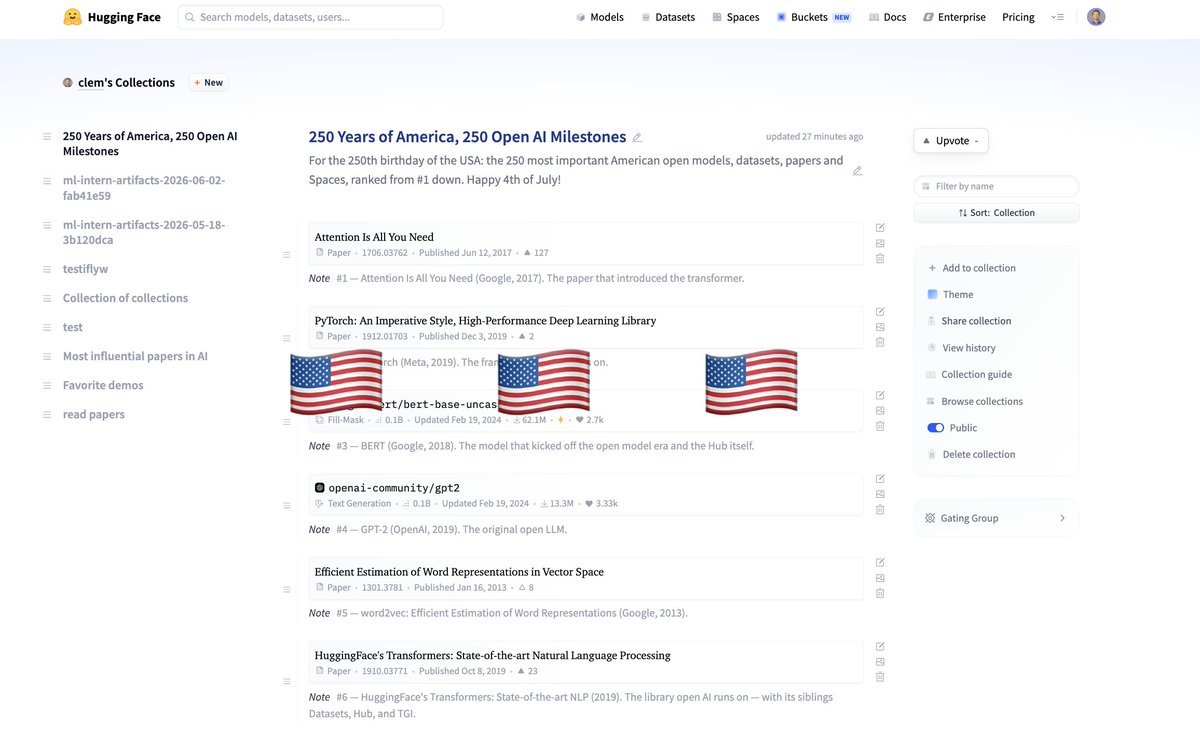Open the Datasets nav item
Viewport: 1200px width, 737px height.
click(x=668, y=17)
